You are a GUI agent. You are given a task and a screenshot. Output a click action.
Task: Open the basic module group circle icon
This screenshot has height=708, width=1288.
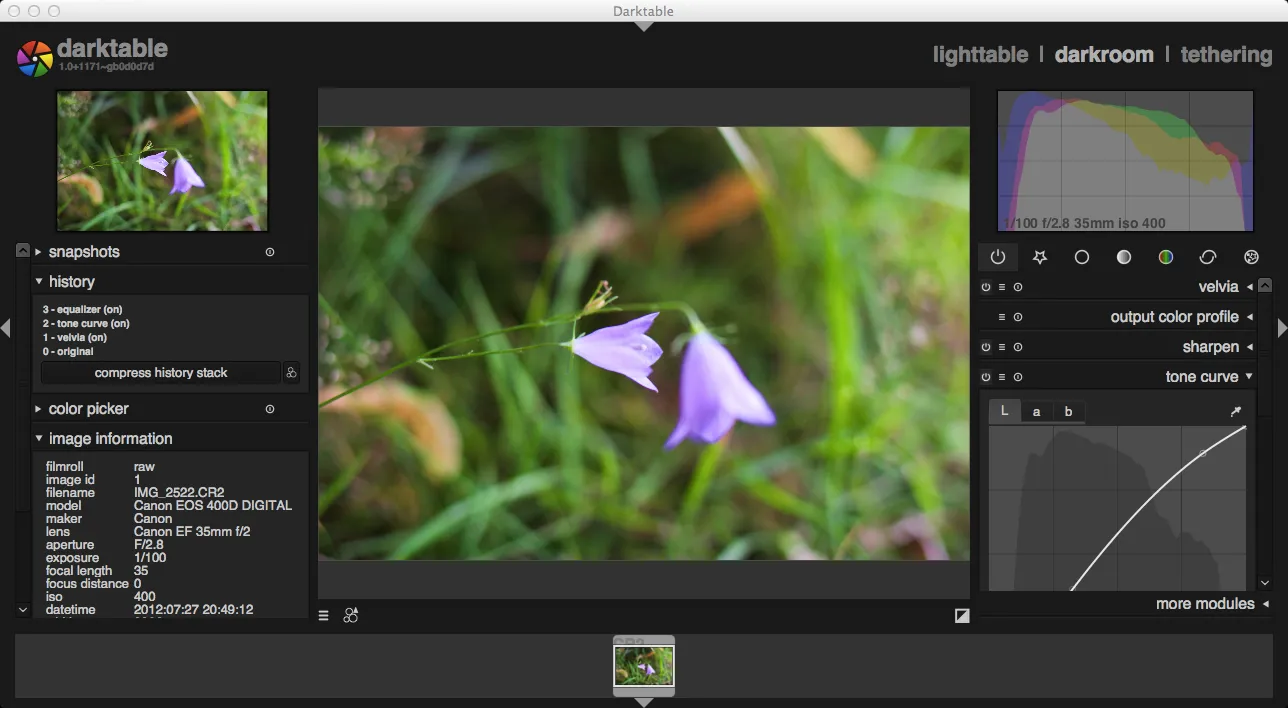1081,257
